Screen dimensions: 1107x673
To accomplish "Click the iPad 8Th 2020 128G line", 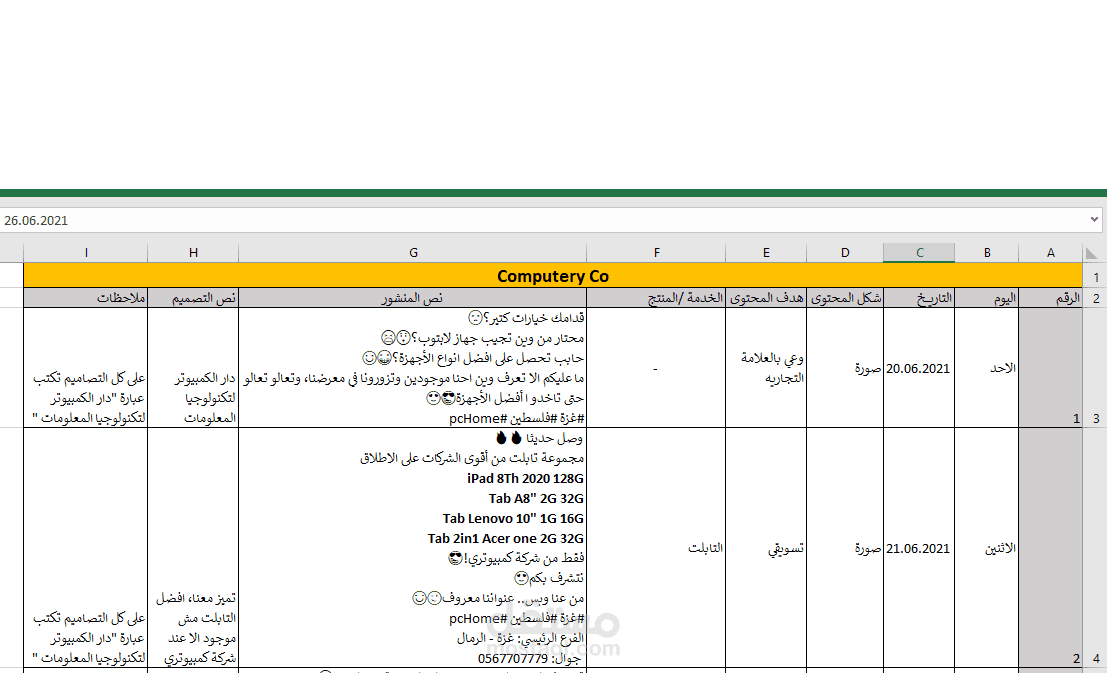I will pyautogui.click(x=525, y=478).
